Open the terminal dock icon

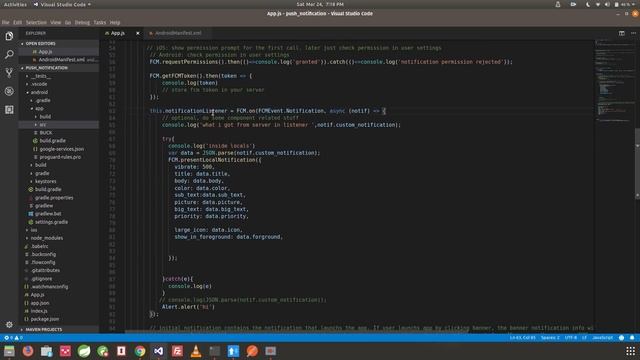point(215,351)
